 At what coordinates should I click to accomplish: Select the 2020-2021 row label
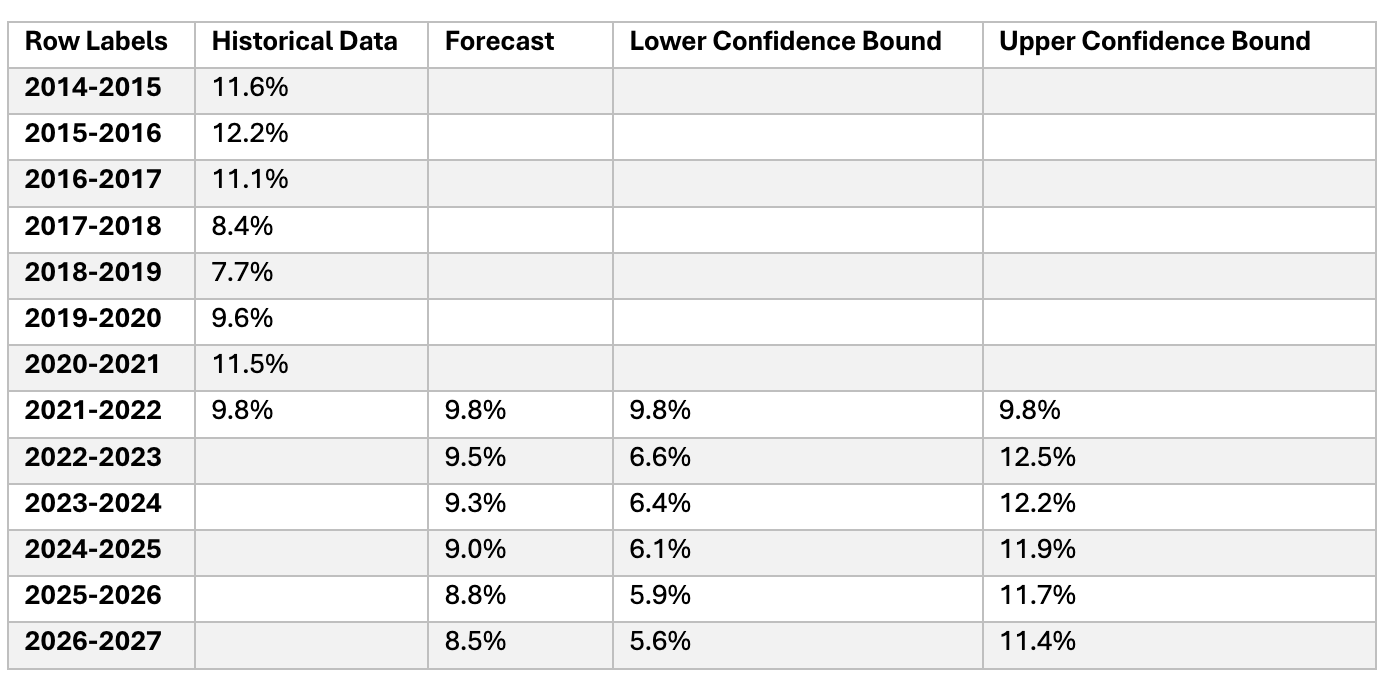101,364
